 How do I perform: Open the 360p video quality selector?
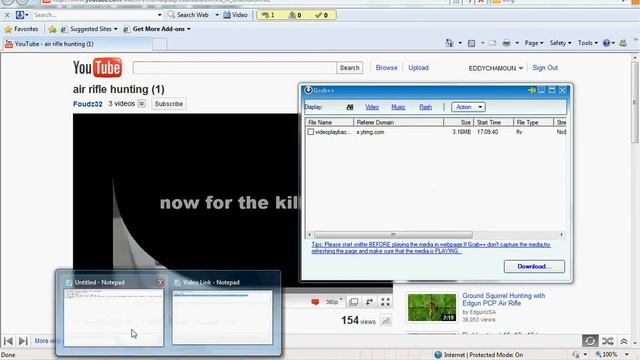click(333, 302)
